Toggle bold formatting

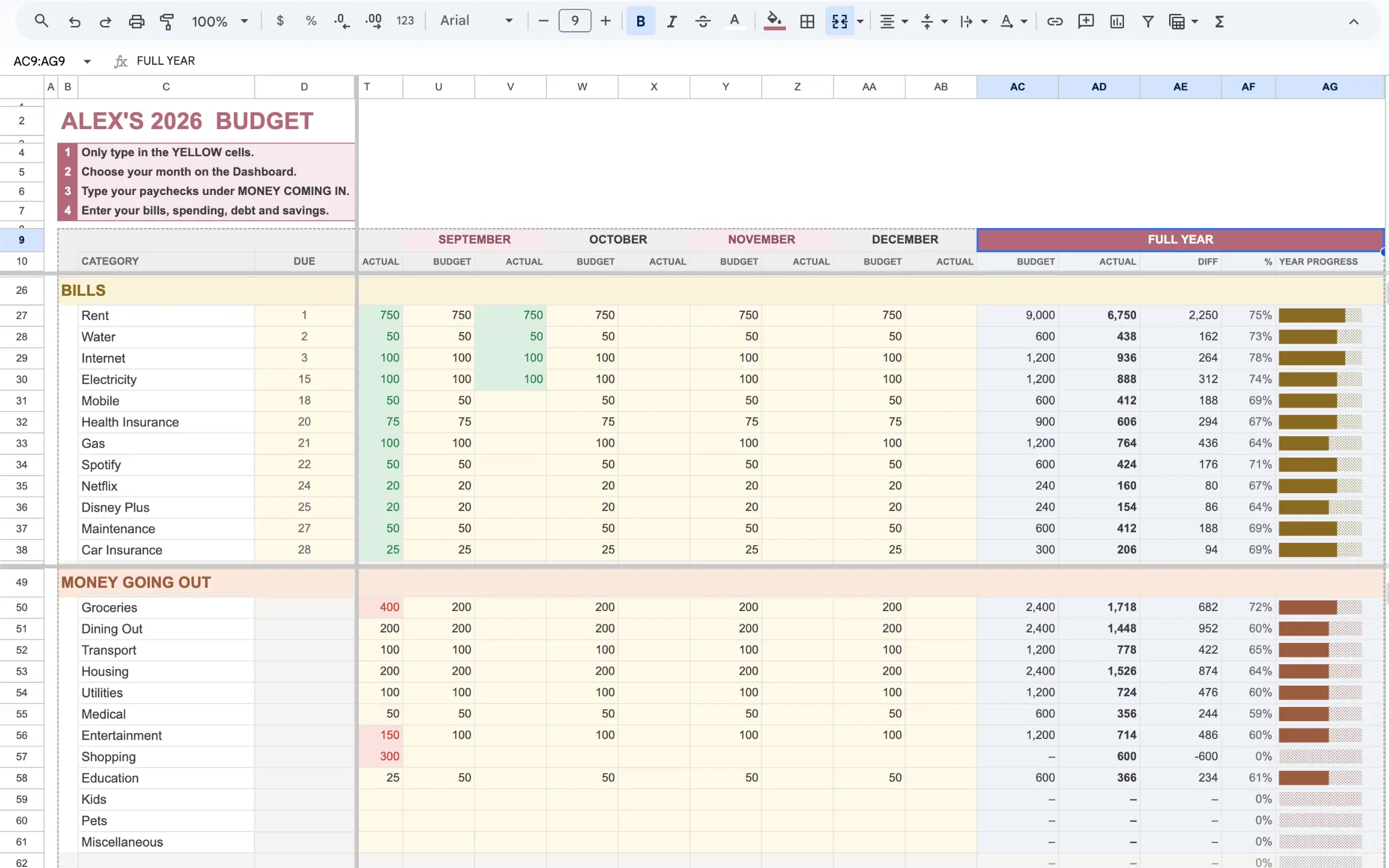point(641,21)
